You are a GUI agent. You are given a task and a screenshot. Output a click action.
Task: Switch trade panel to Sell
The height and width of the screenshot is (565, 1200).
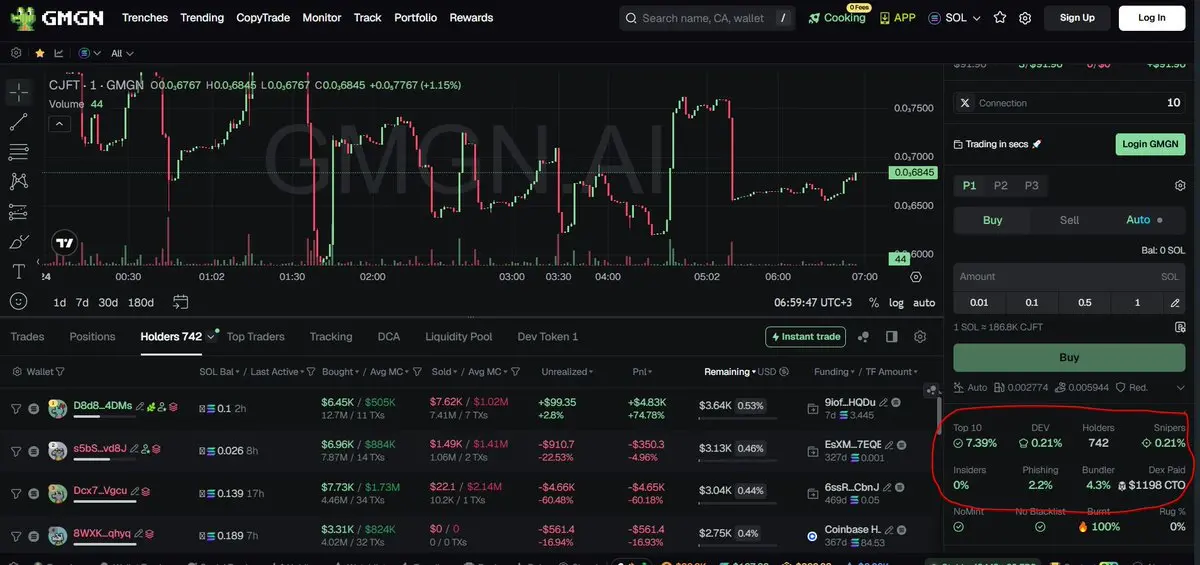pos(1069,220)
